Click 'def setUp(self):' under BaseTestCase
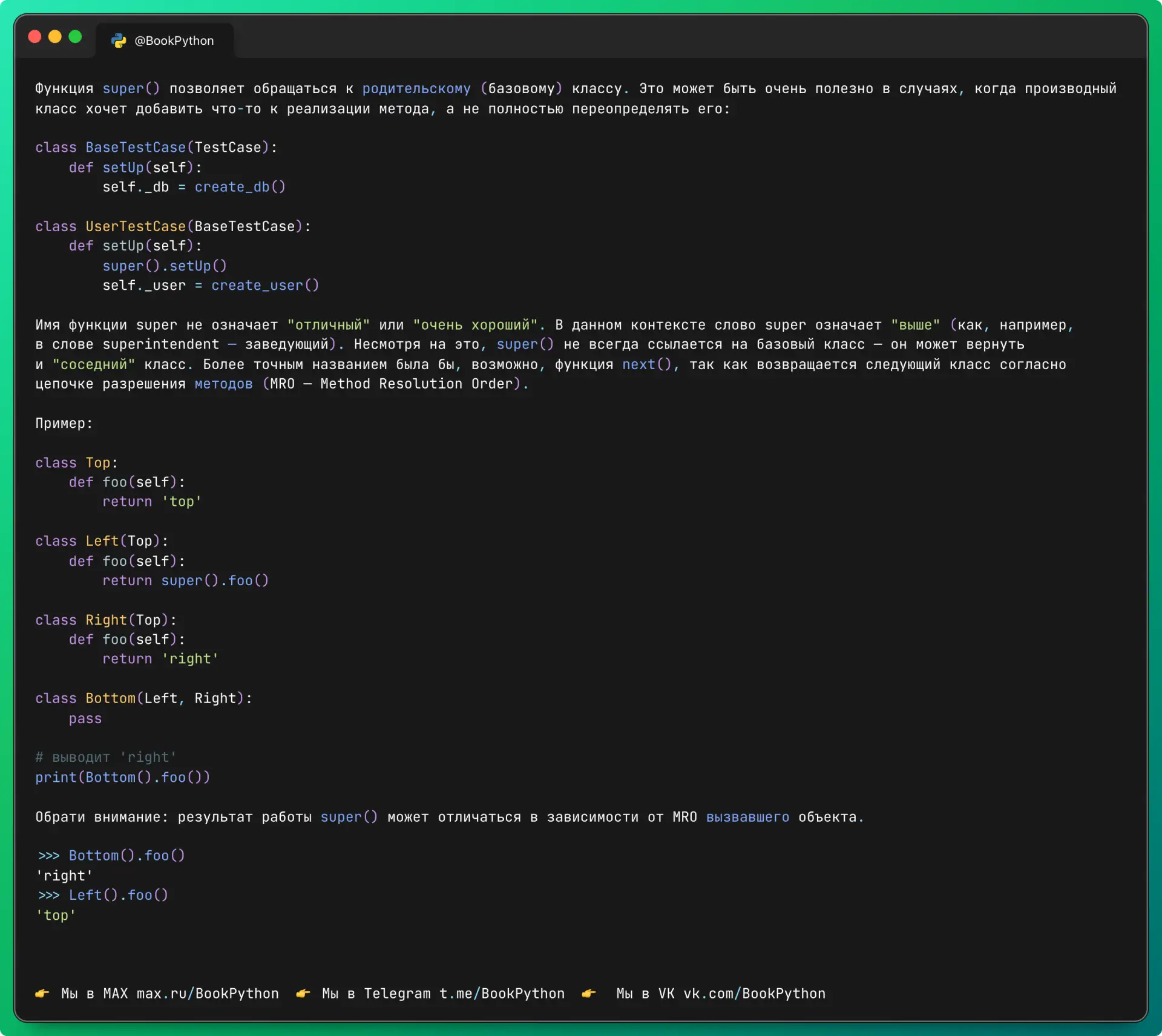This screenshot has width=1162, height=1036. click(136, 168)
